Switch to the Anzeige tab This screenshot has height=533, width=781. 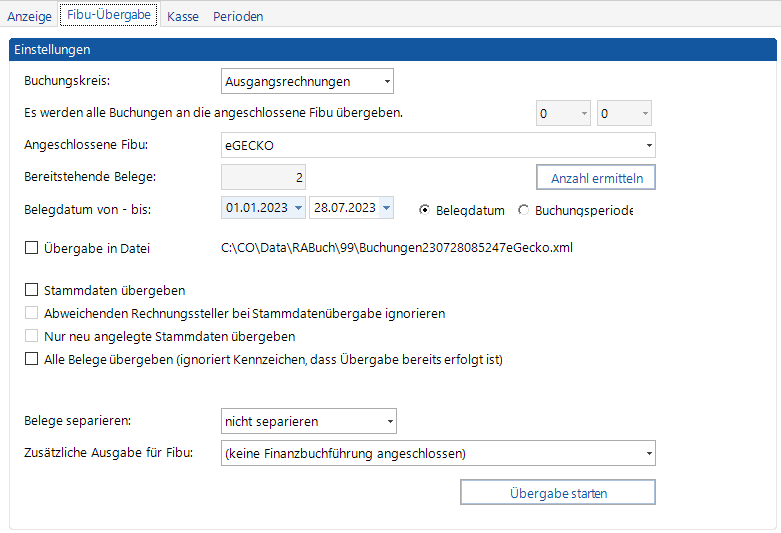click(29, 17)
